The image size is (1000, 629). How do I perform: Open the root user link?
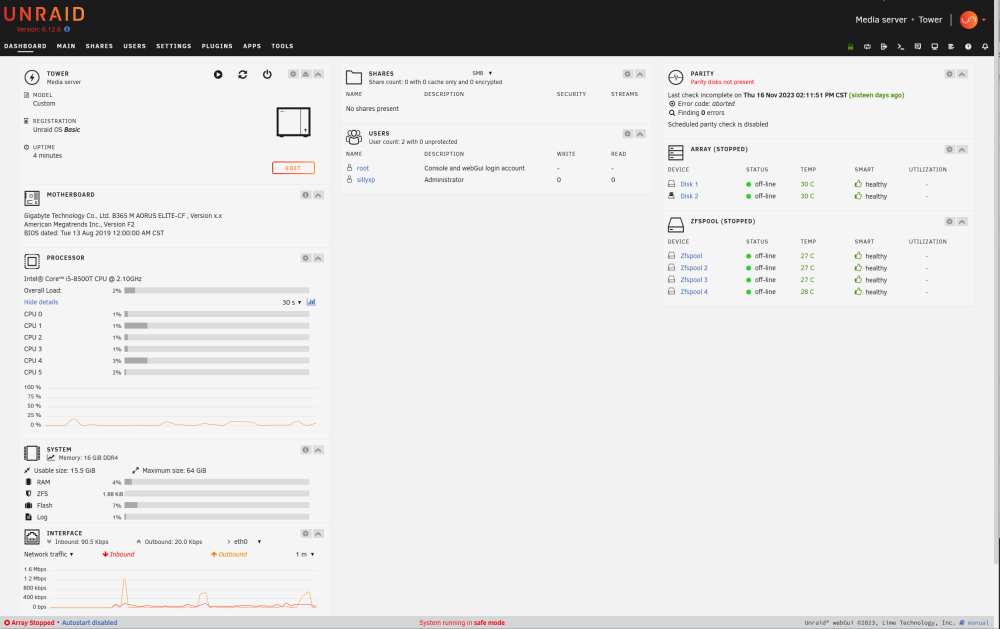point(363,168)
